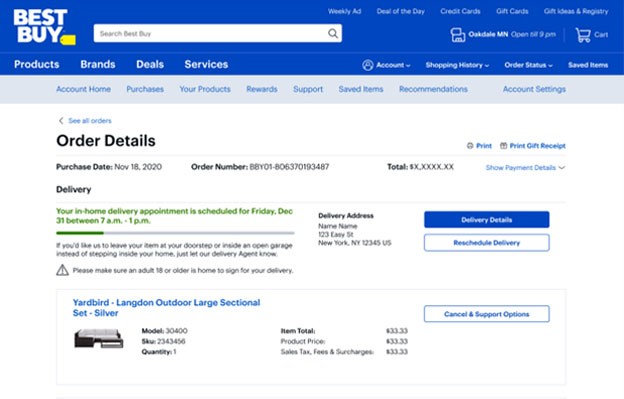Click the sectional sofa product thumbnail
This screenshot has width=624, height=399.
point(99,339)
